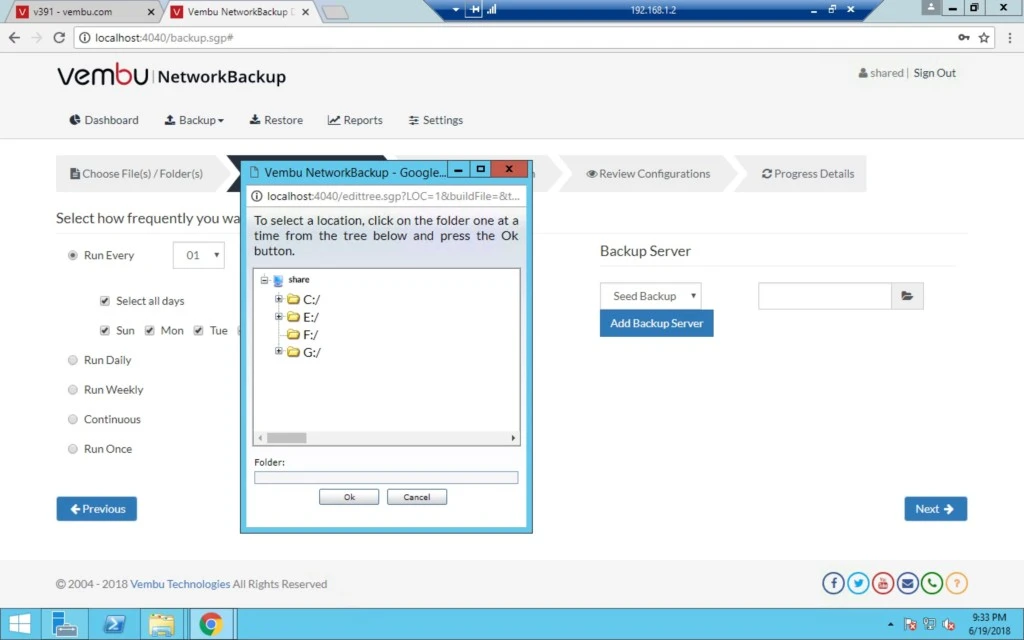Expand the G:/ drive node
Viewport: 1024px width, 640px height.
[279, 351]
